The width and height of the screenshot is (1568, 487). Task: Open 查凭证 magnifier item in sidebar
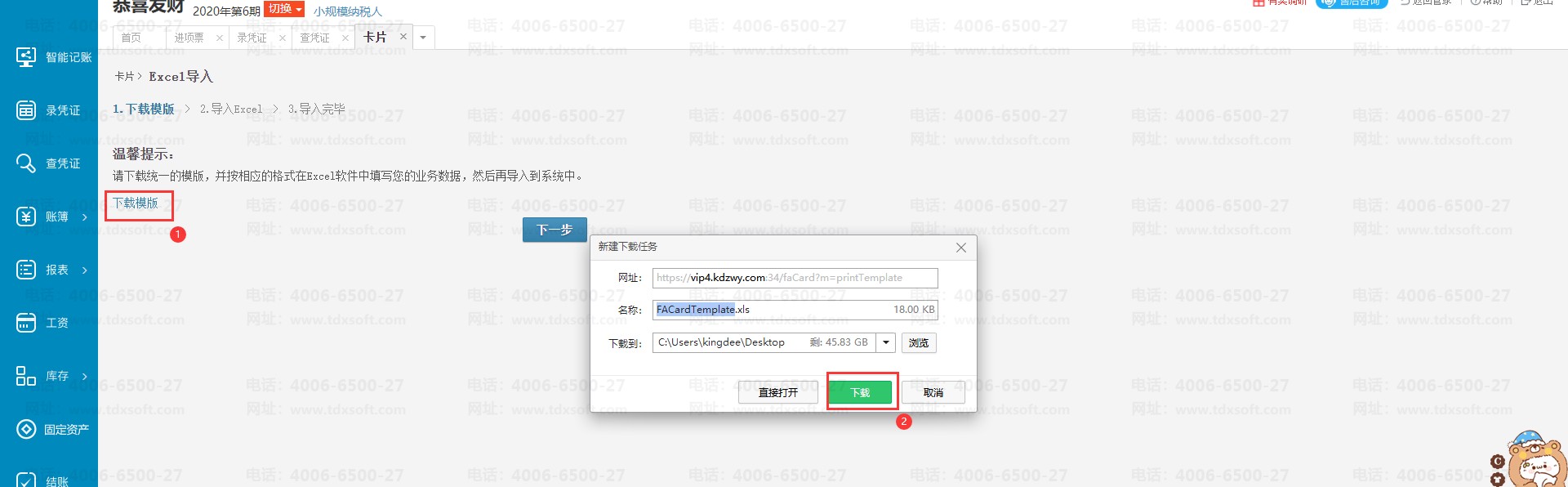point(48,163)
